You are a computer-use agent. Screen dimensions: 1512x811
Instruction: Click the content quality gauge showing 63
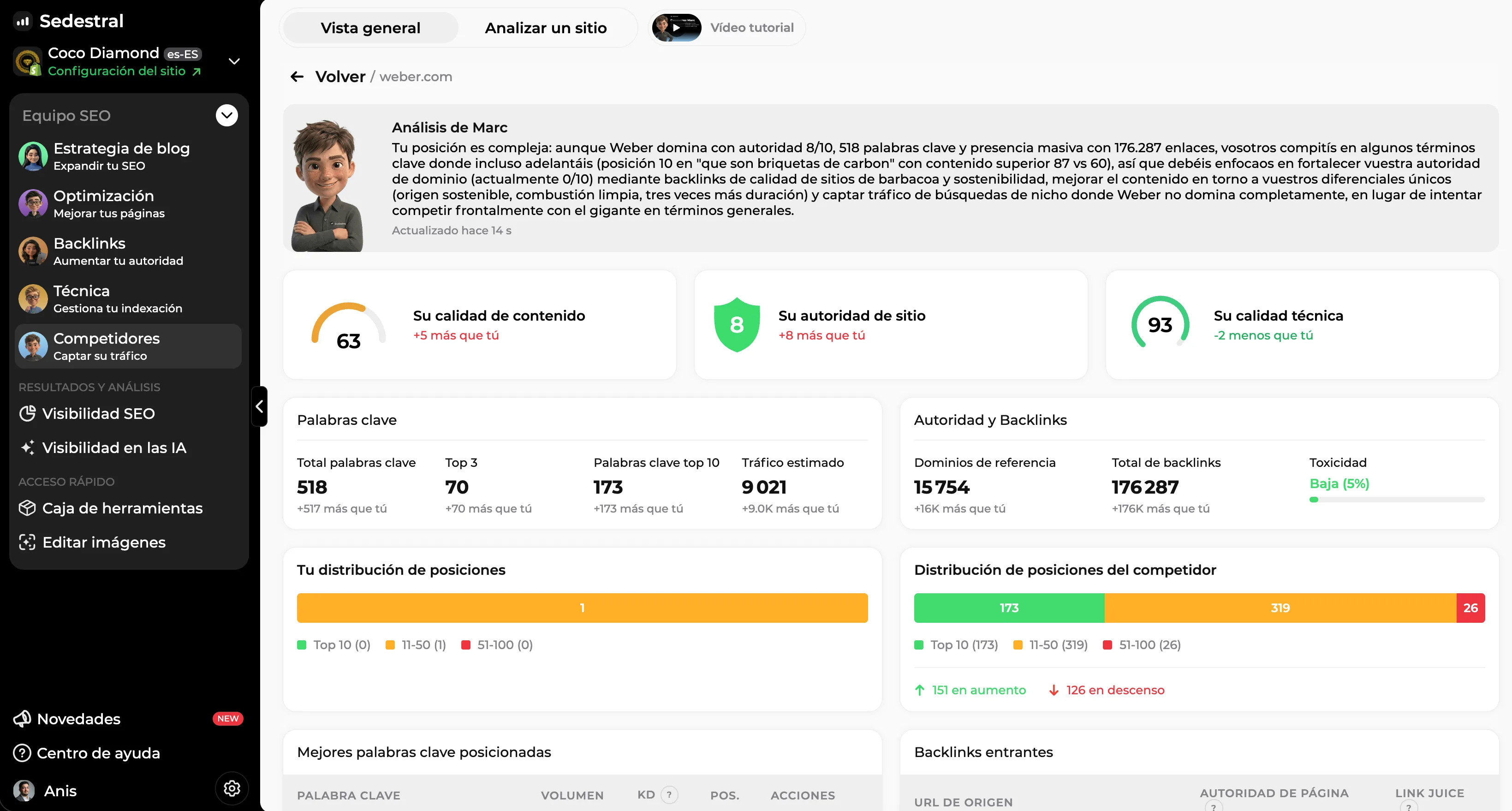[349, 325]
